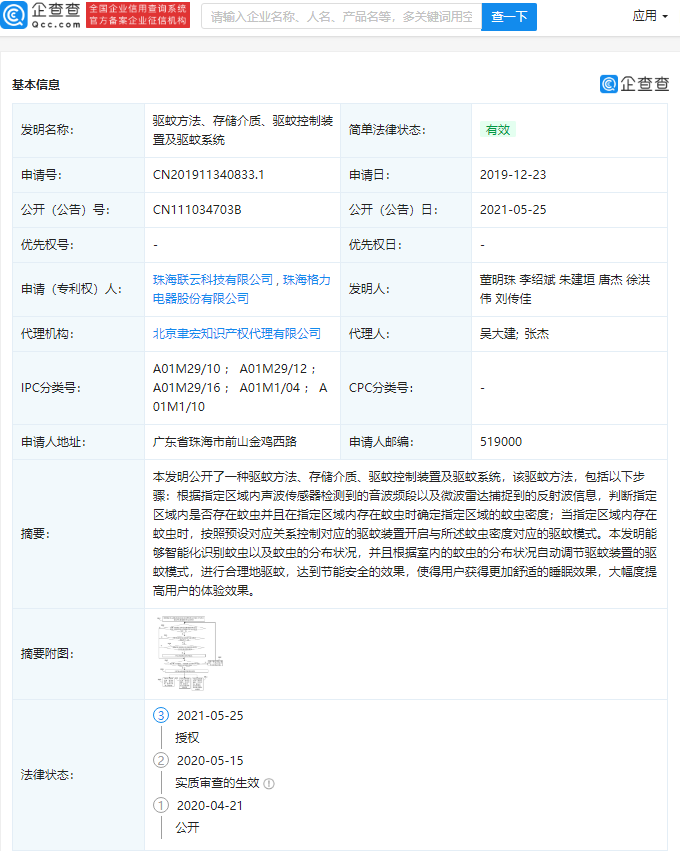Click the 2020-04-21 公开 status entry

[187, 828]
